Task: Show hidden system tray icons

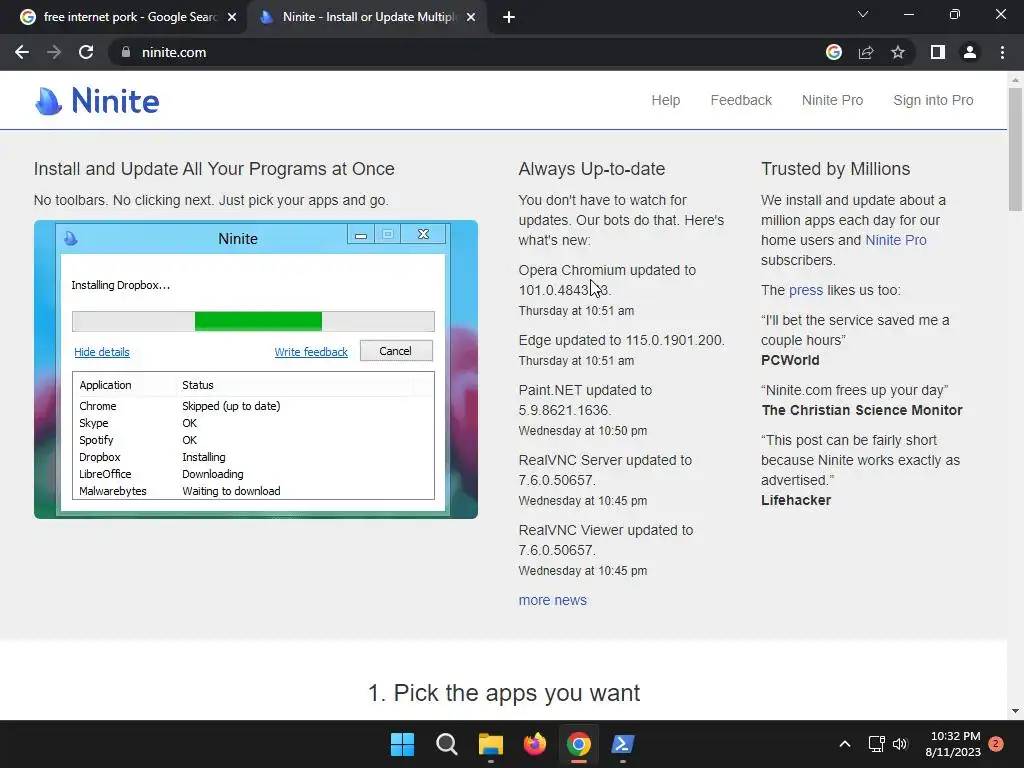Action: 844,744
